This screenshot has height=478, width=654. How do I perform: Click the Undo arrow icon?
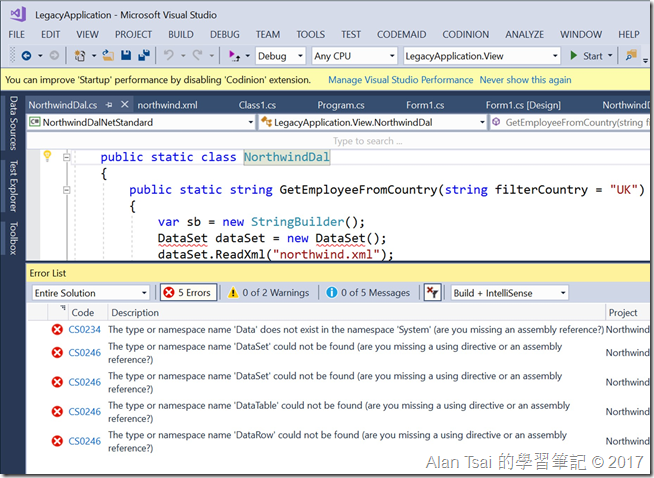tap(169, 55)
